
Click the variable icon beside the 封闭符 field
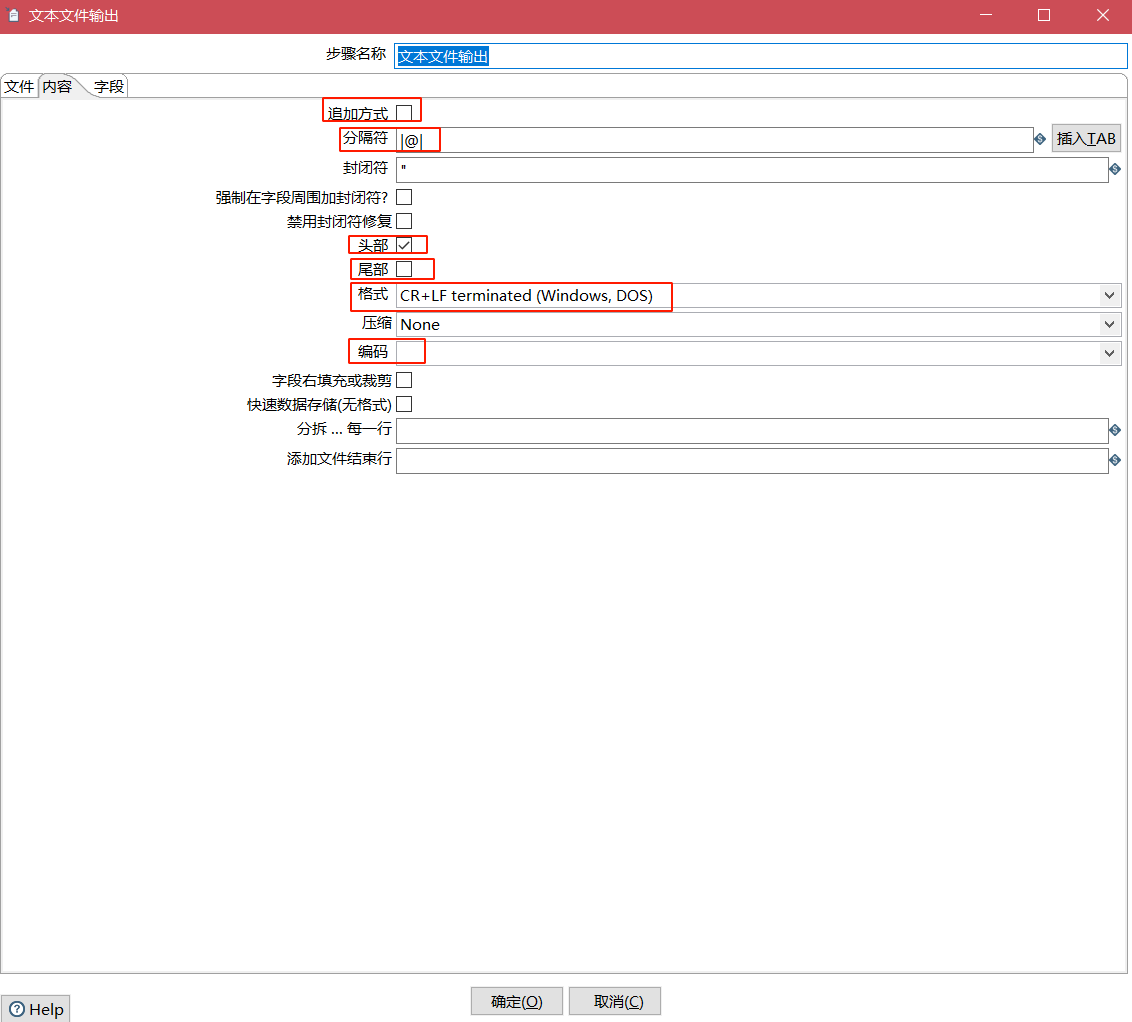tap(1115, 170)
